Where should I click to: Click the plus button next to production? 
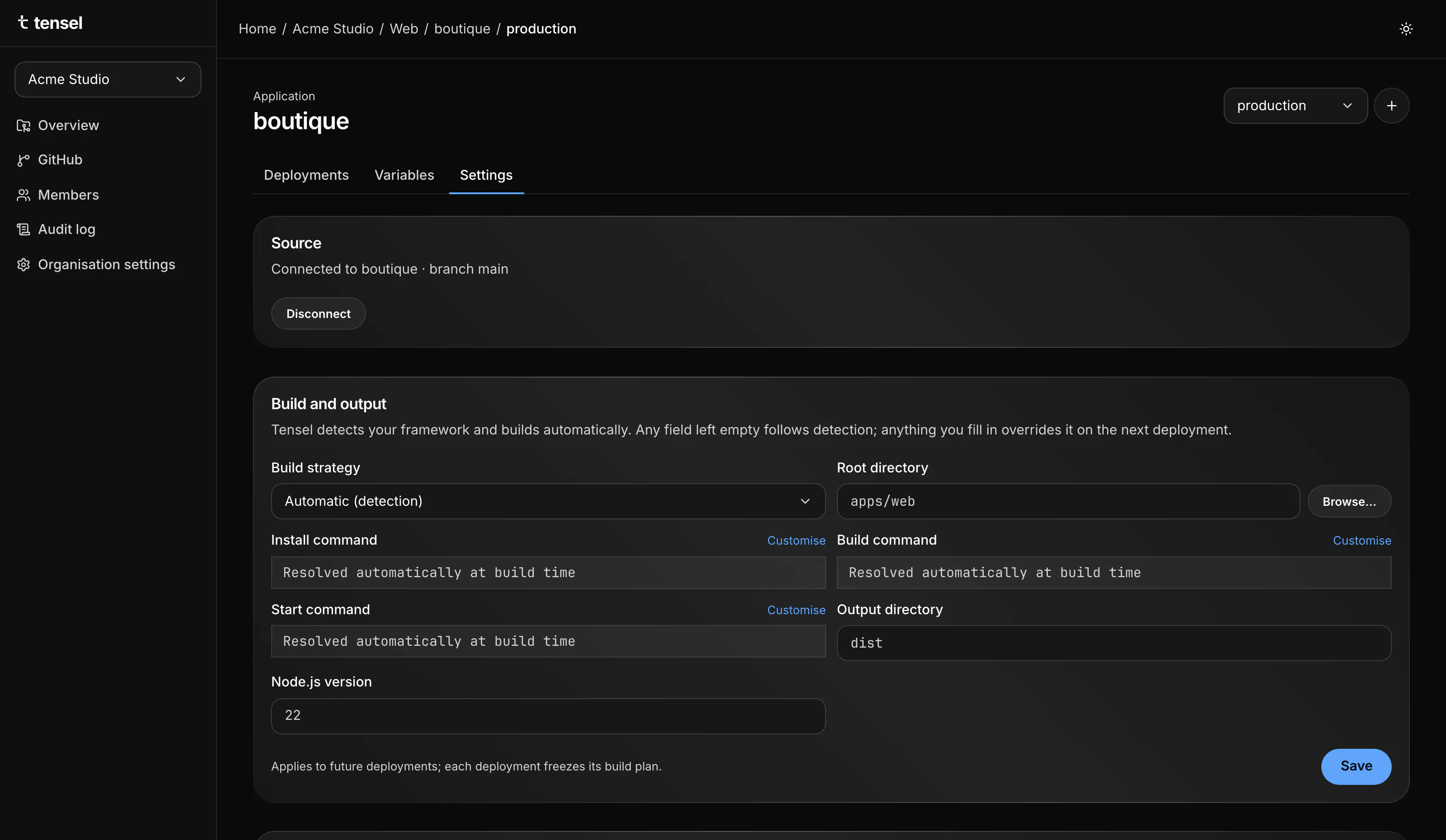pos(1391,106)
